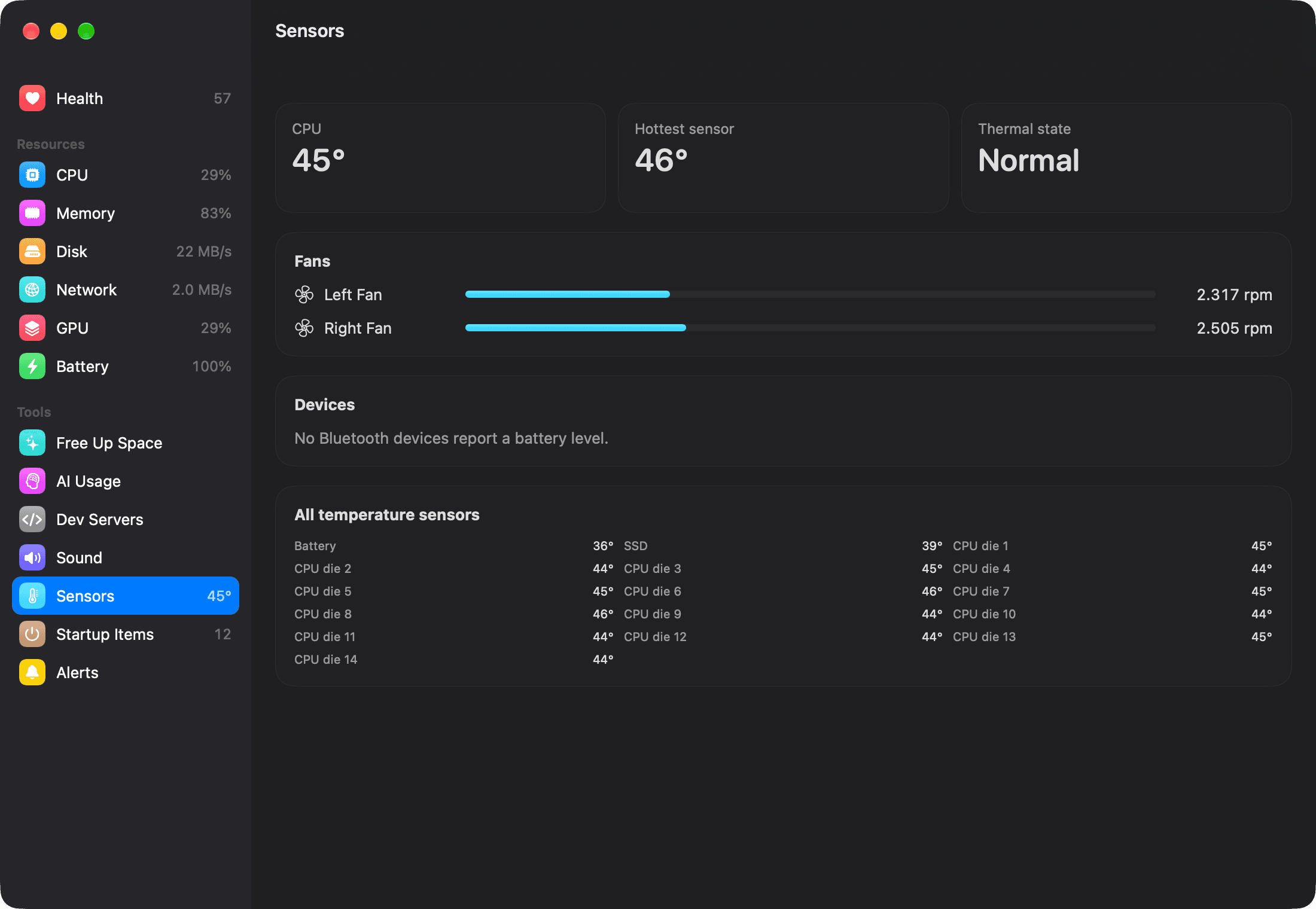1316x909 pixels.
Task: Click 'No Bluetooth devices report a battery level.'
Action: click(452, 438)
